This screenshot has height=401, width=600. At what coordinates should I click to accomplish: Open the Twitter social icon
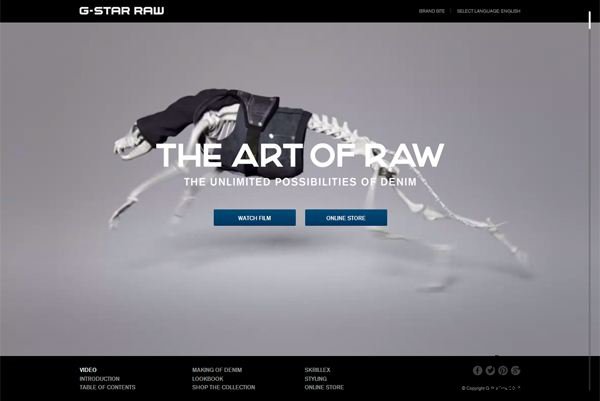pyautogui.click(x=490, y=370)
